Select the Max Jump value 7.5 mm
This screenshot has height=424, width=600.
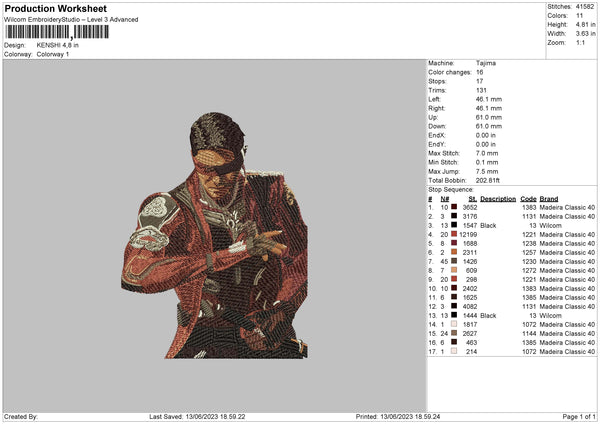pos(487,171)
